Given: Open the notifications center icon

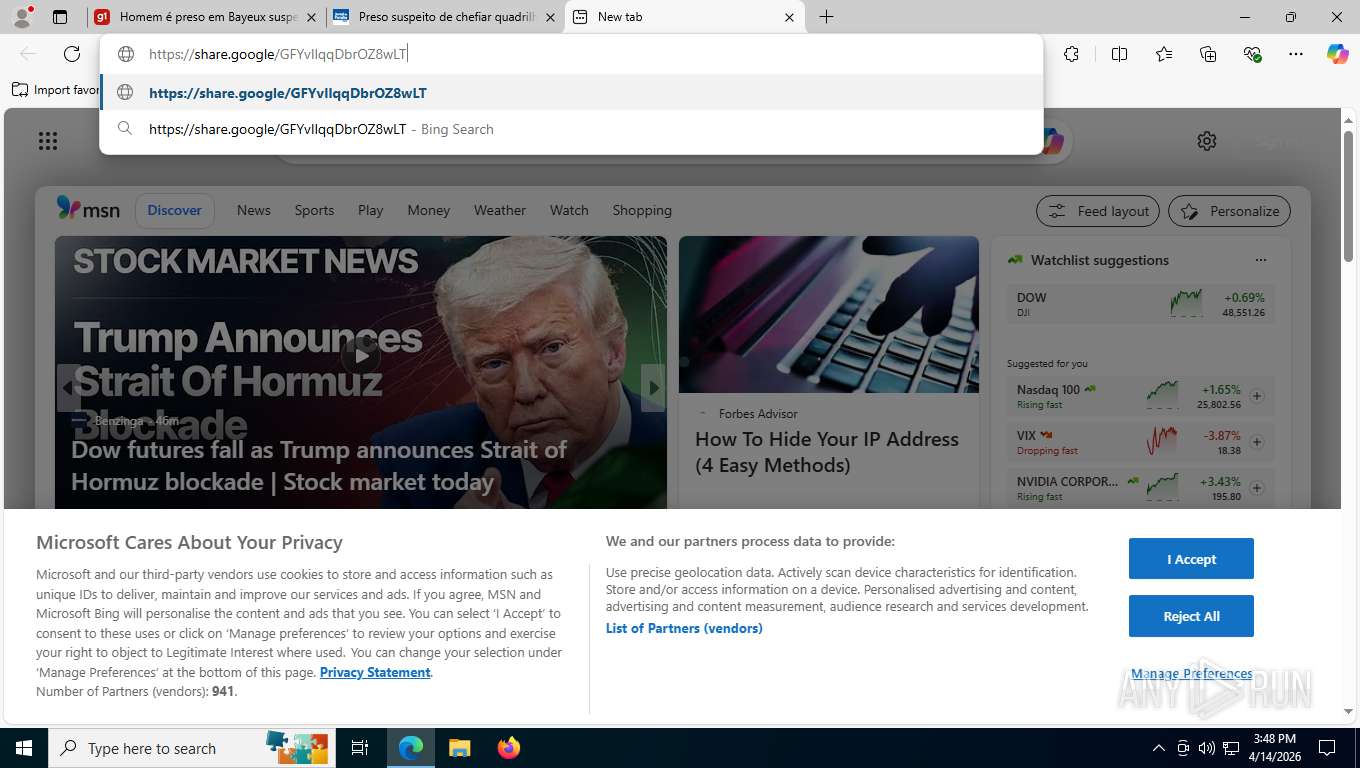Looking at the screenshot, I should point(1327,748).
